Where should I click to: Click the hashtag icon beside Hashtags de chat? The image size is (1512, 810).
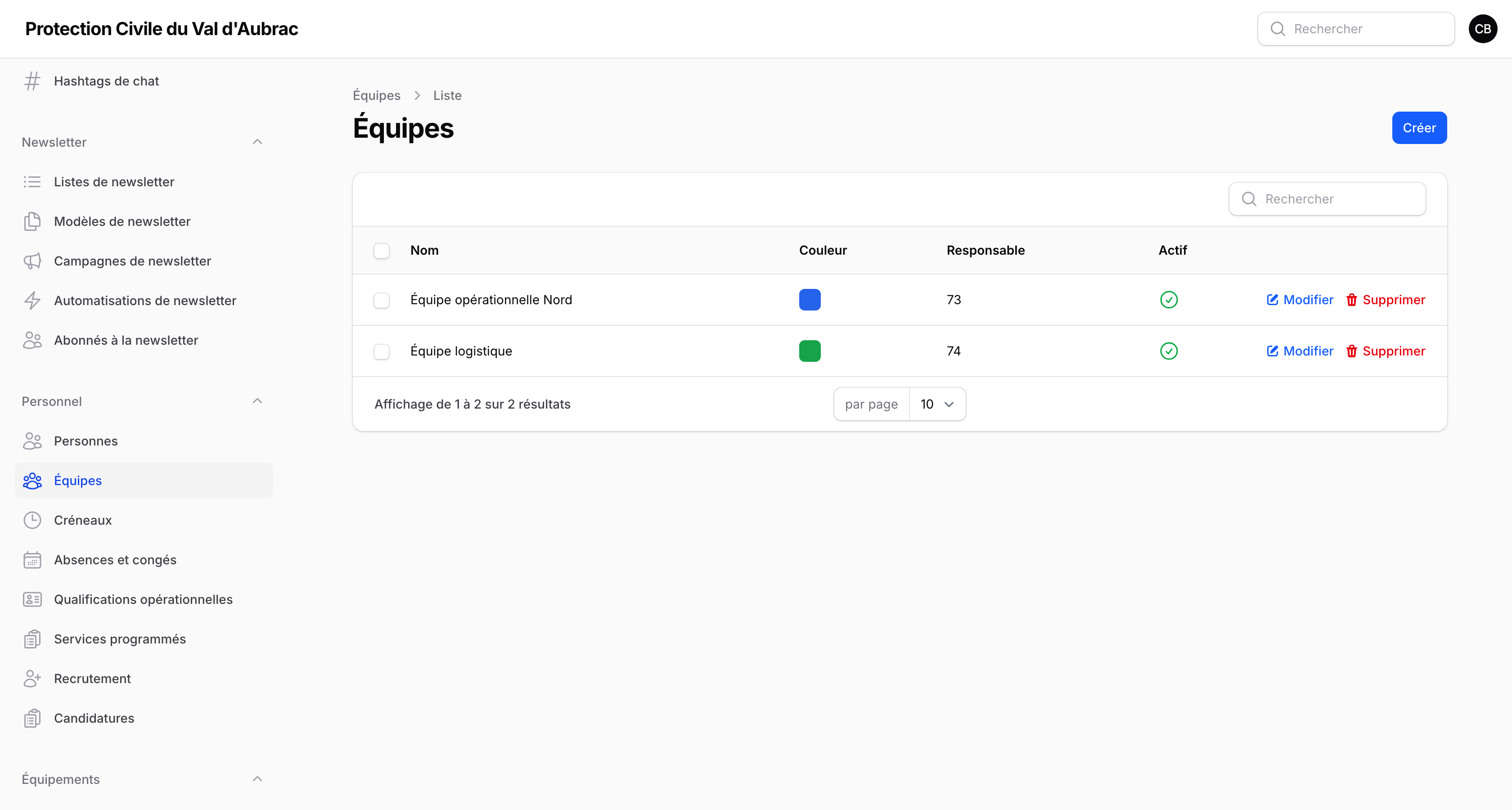coord(32,81)
